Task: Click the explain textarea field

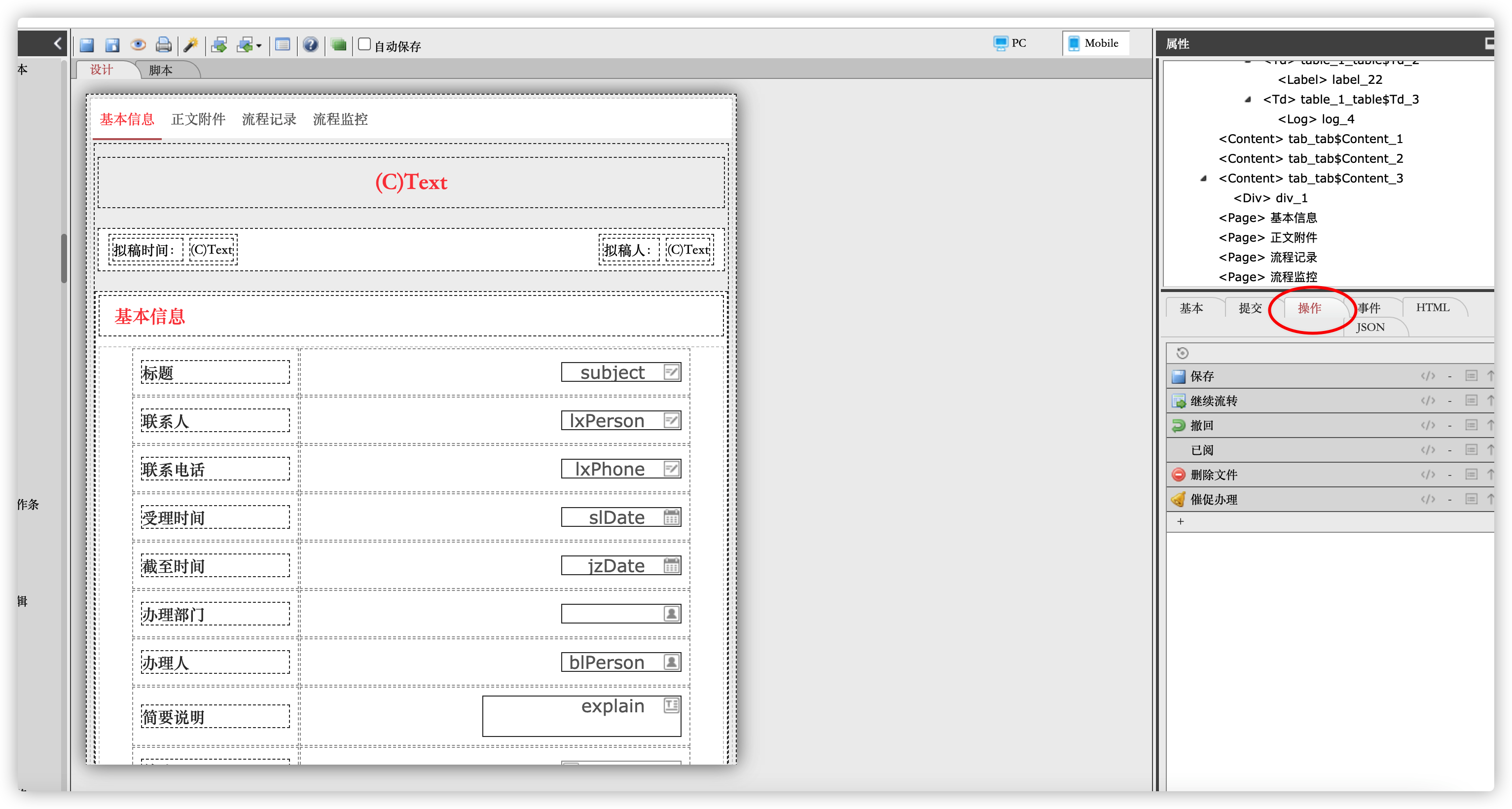Action: [582, 716]
